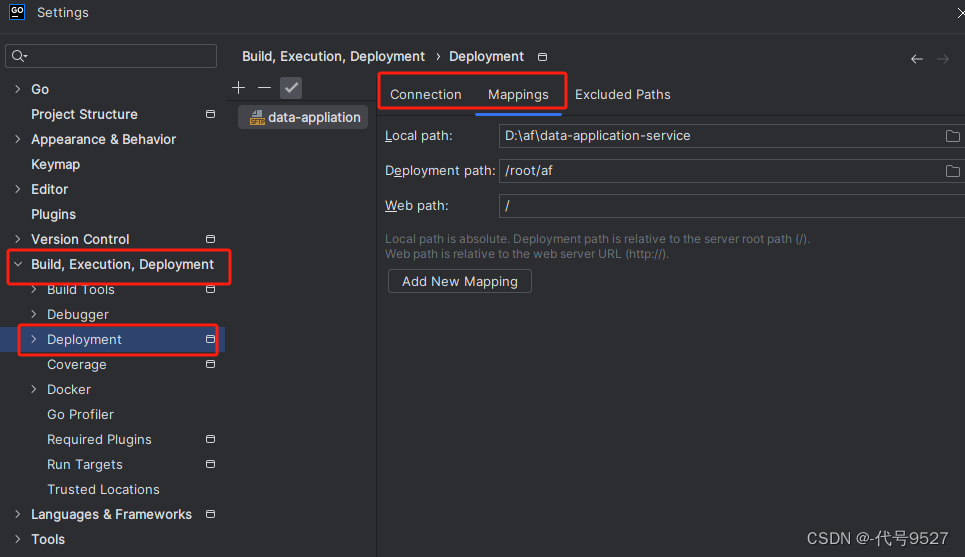Select Debugger settings item

pos(78,315)
